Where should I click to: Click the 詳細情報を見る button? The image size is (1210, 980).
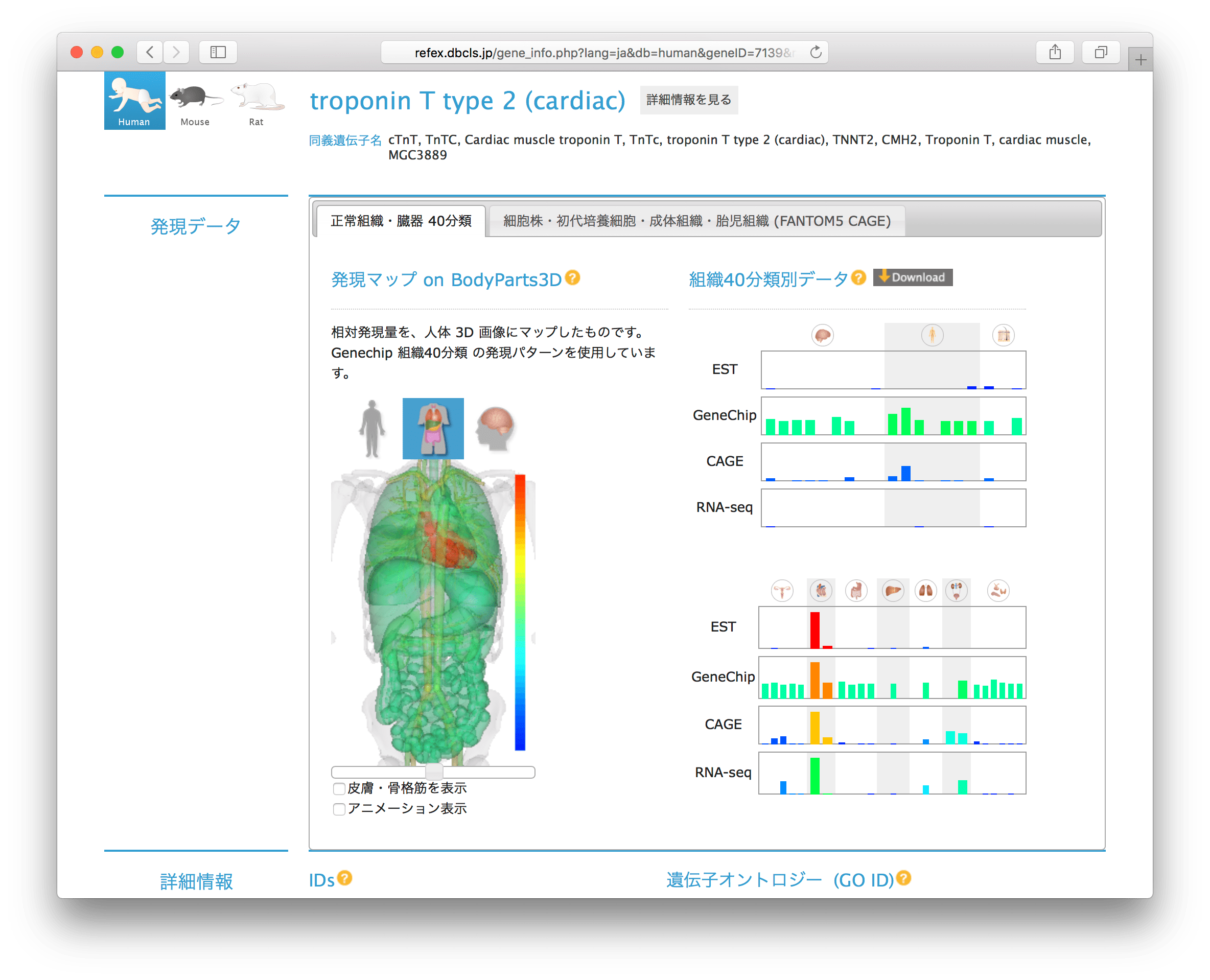pos(688,100)
